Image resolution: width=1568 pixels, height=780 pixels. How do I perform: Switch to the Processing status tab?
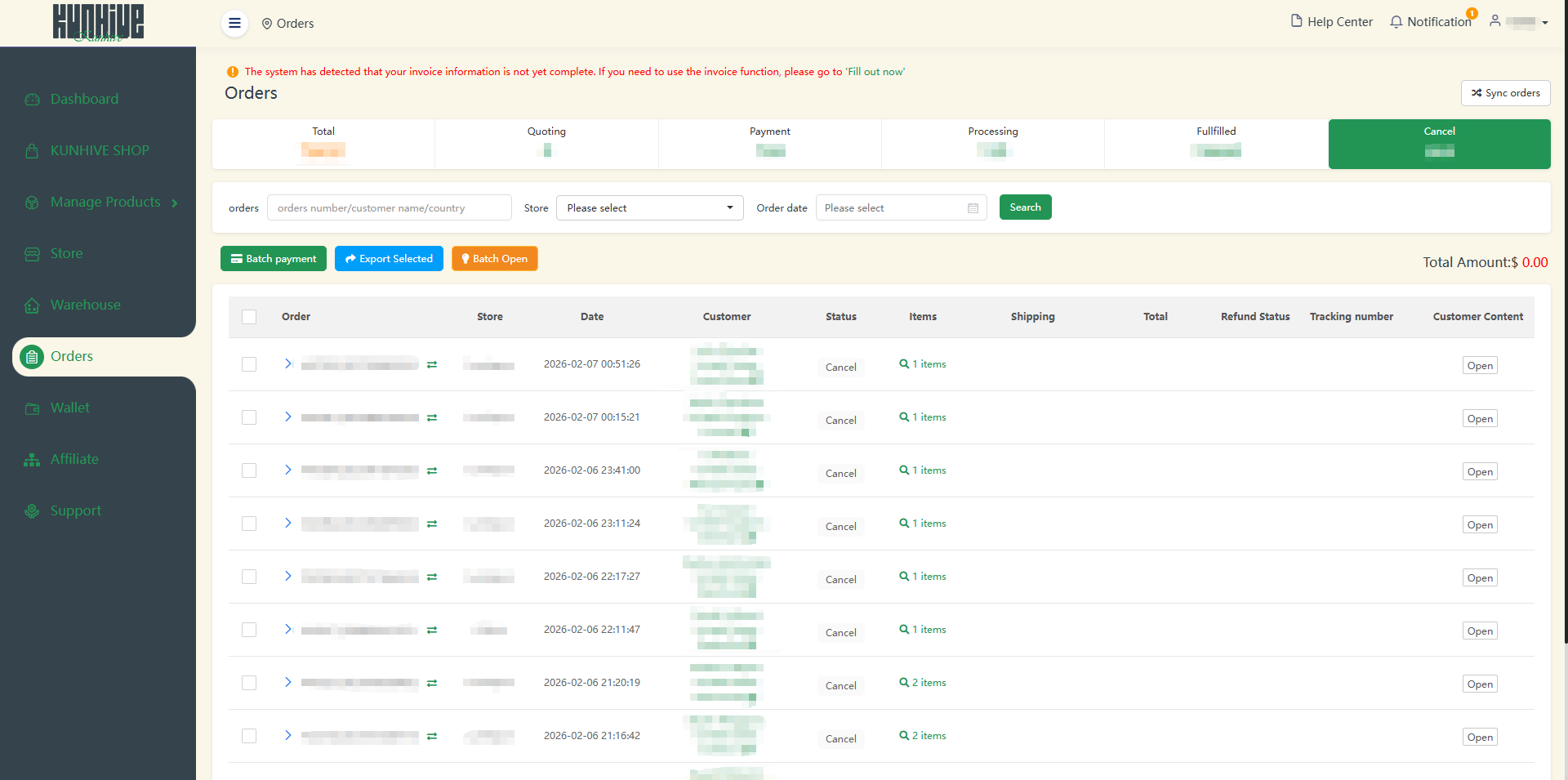point(992,144)
